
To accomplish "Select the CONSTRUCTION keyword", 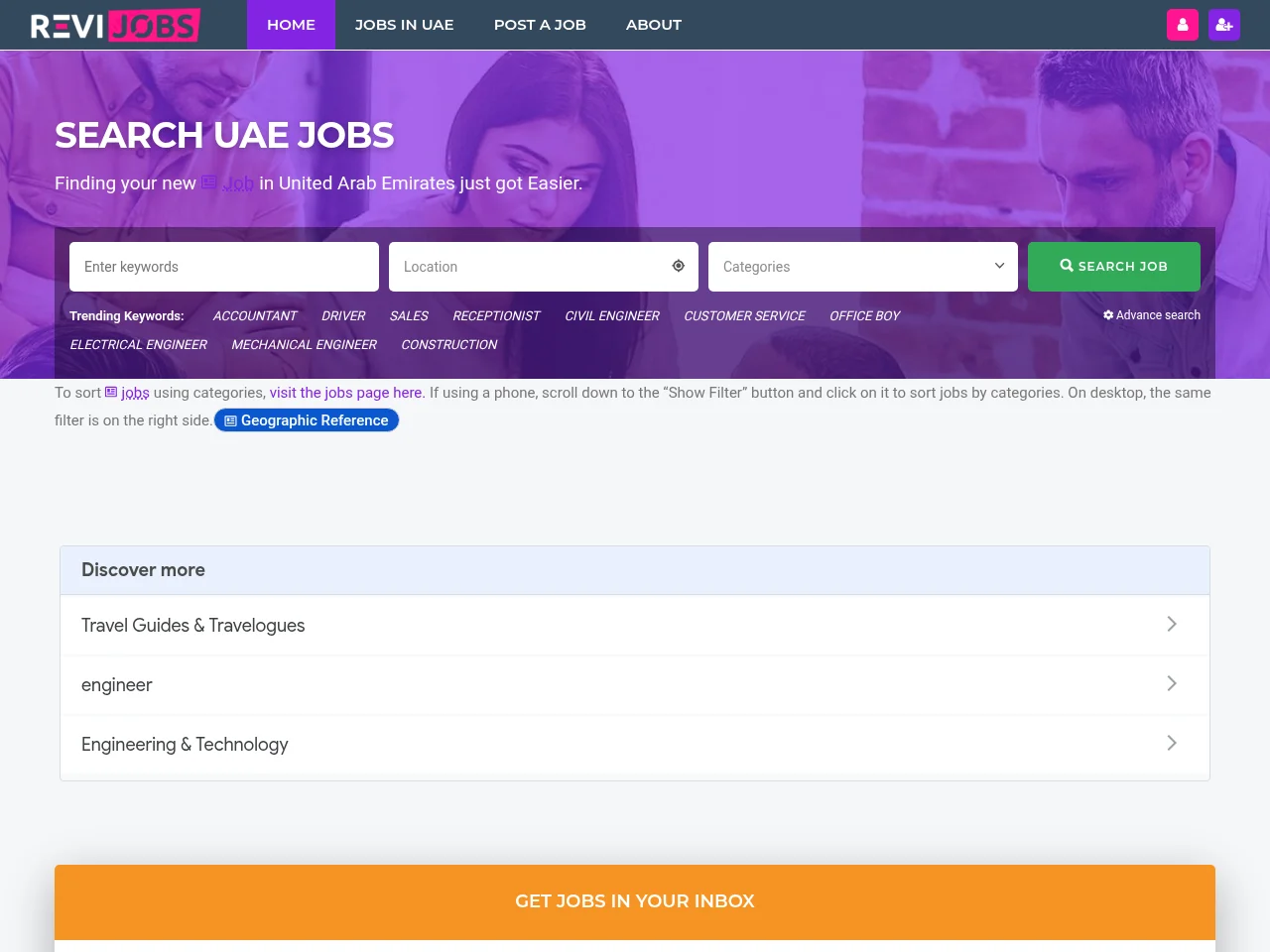I will click(448, 344).
